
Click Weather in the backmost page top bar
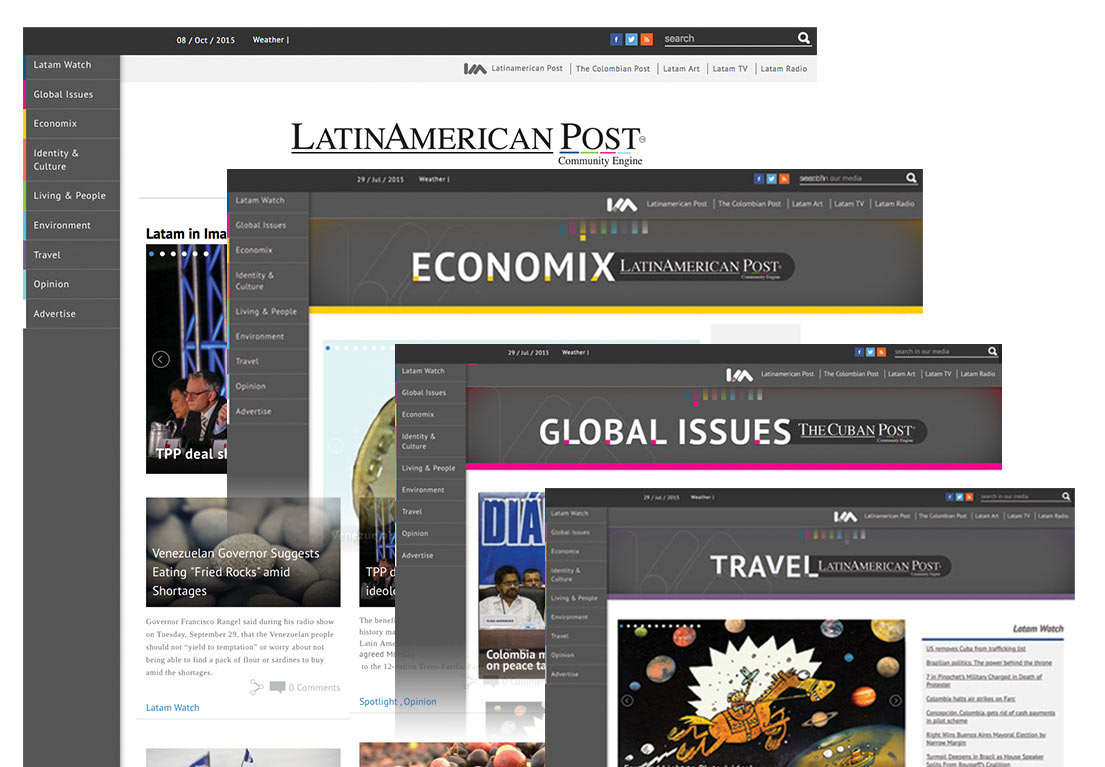tap(271, 40)
